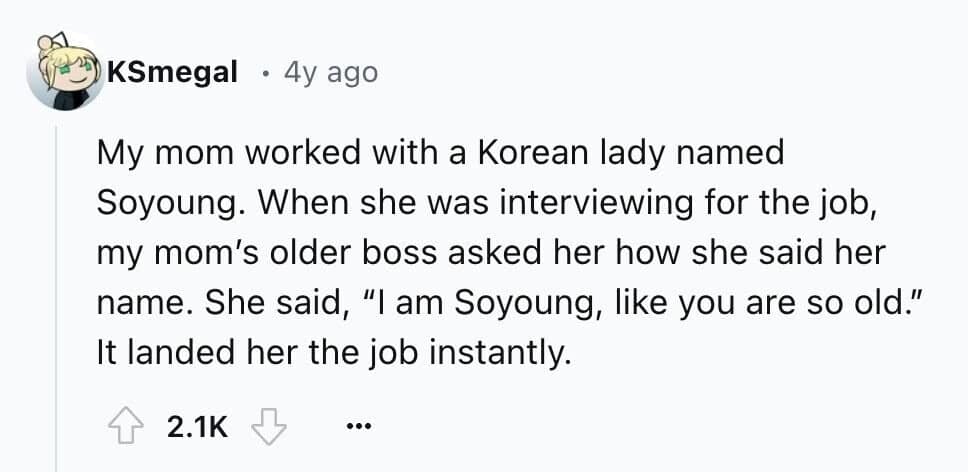Click the 2.1K vote score
The height and width of the screenshot is (472, 968).
197,428
